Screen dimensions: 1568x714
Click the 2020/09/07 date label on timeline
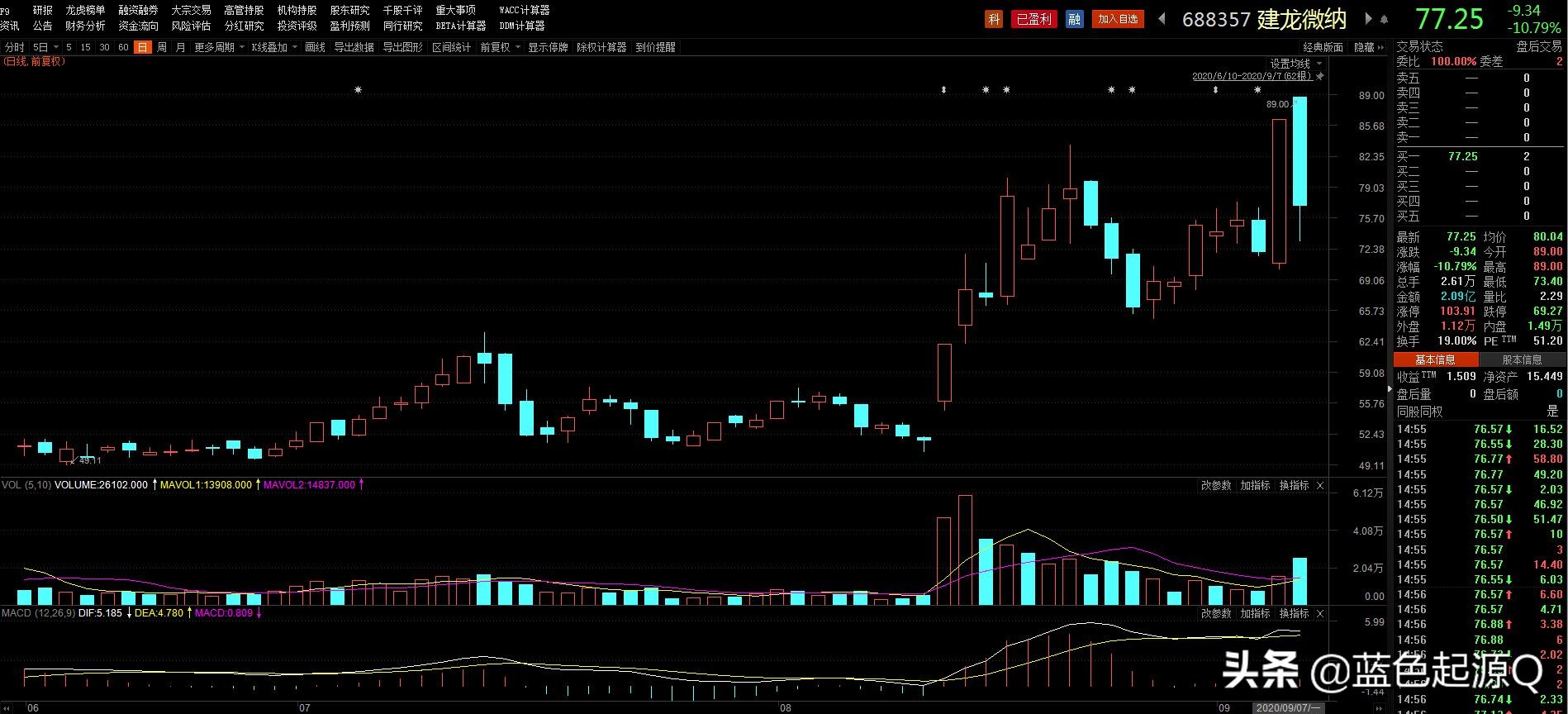(1288, 708)
